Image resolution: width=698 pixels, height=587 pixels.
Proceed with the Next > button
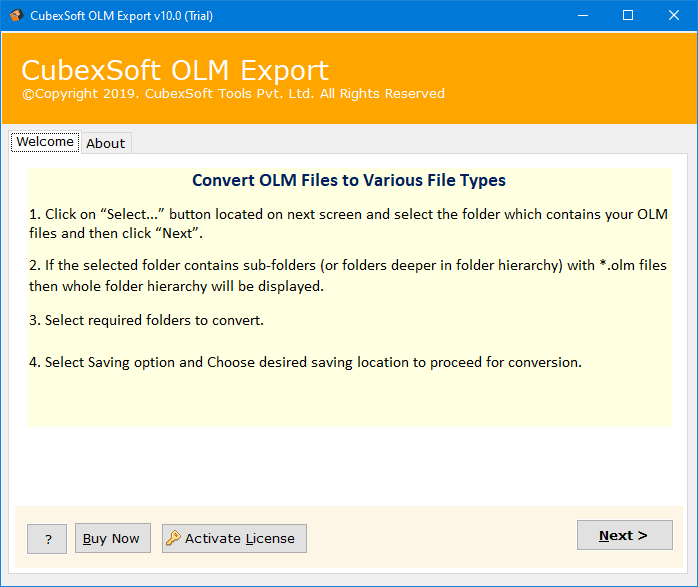tap(624, 535)
